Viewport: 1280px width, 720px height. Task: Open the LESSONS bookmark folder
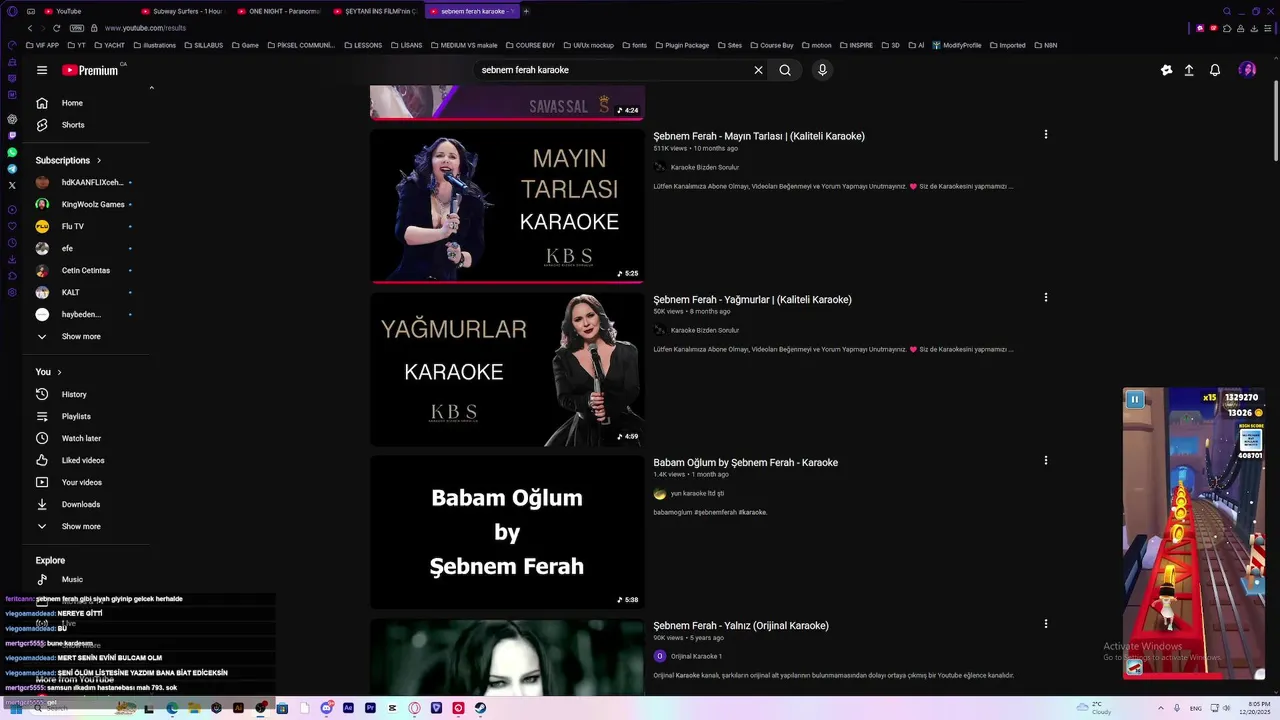(363, 45)
